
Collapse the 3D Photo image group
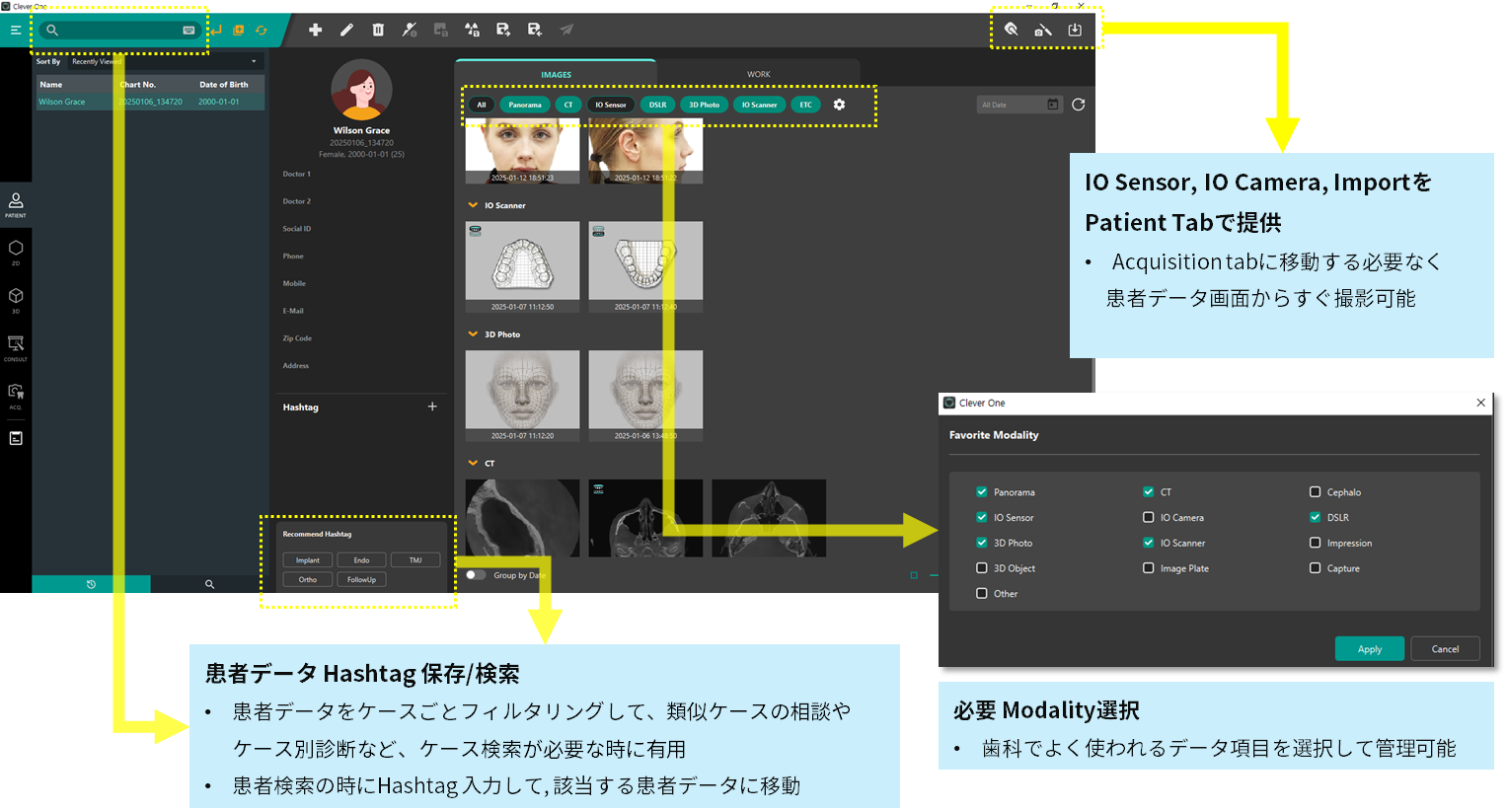pyautogui.click(x=473, y=334)
